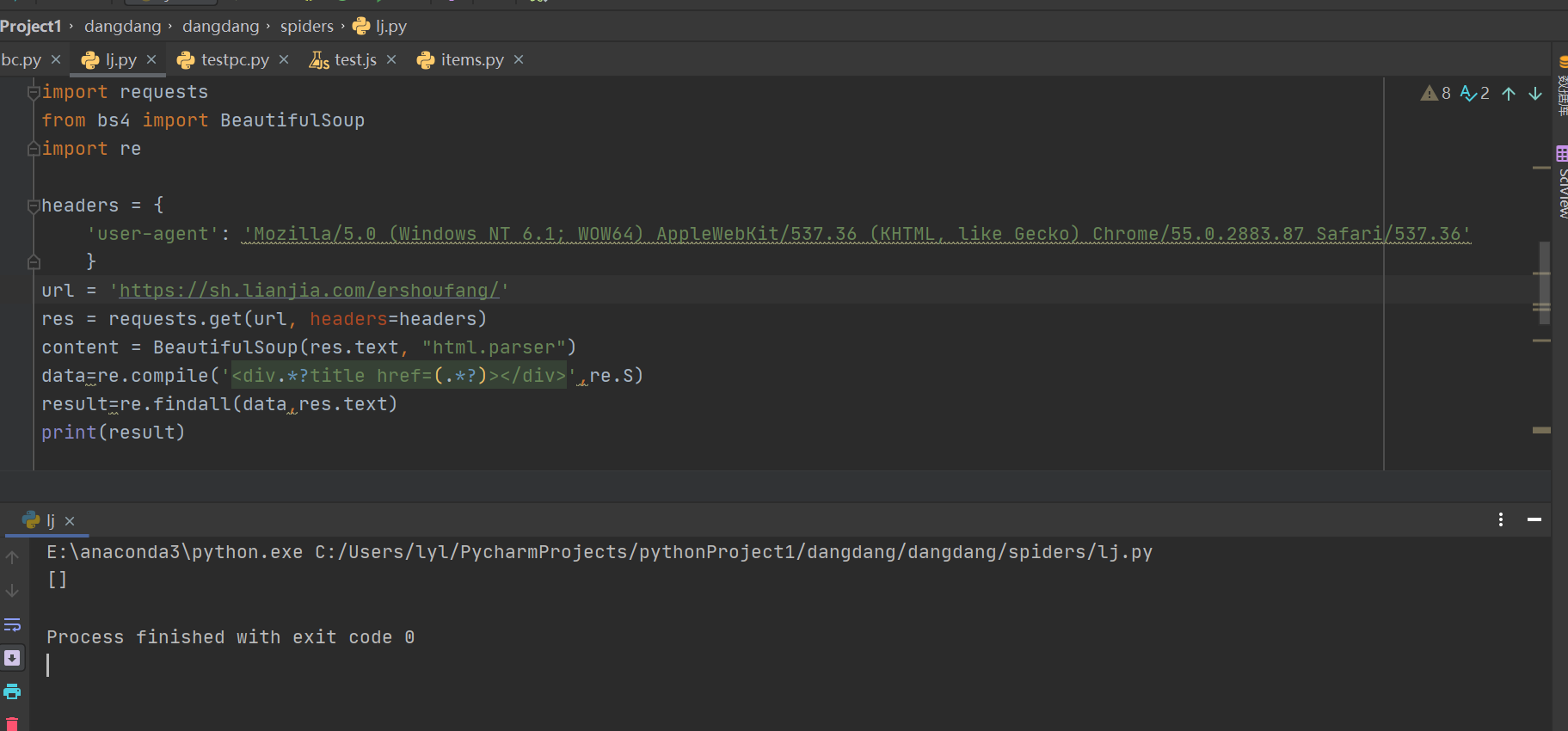The image size is (1568, 731).
Task: Open the typo indicator showing 2
Action: 1475,93
